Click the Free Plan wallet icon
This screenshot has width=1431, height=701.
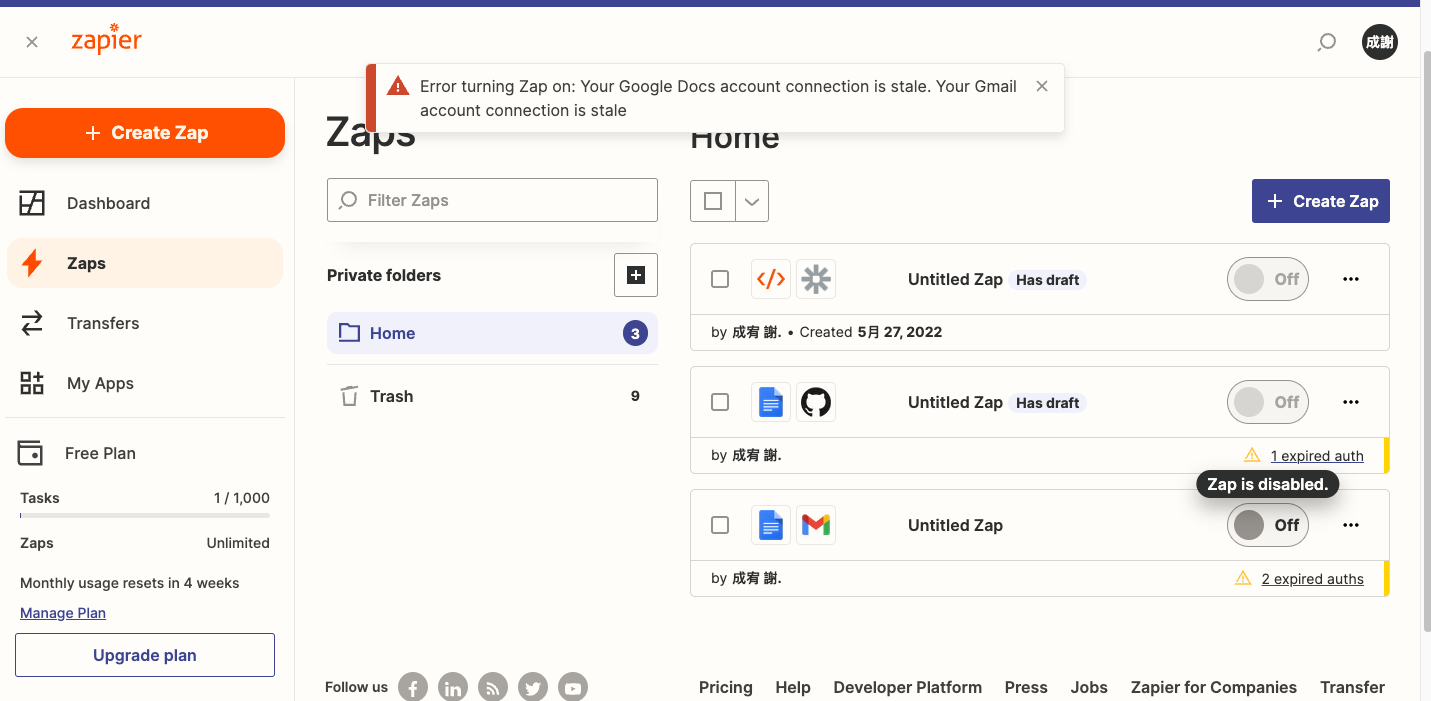click(x=30, y=453)
